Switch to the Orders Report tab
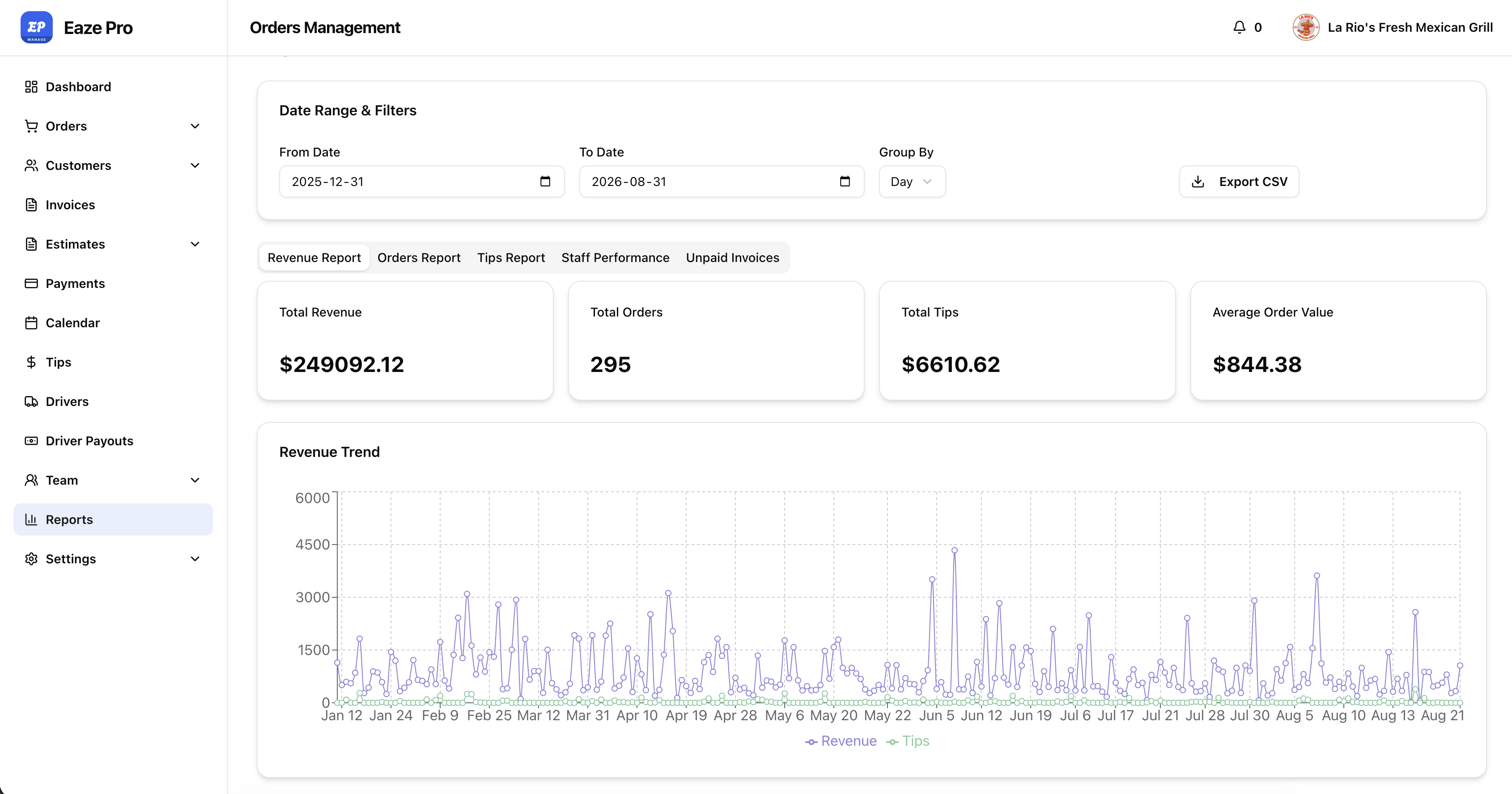Viewport: 1512px width, 794px height. (419, 258)
